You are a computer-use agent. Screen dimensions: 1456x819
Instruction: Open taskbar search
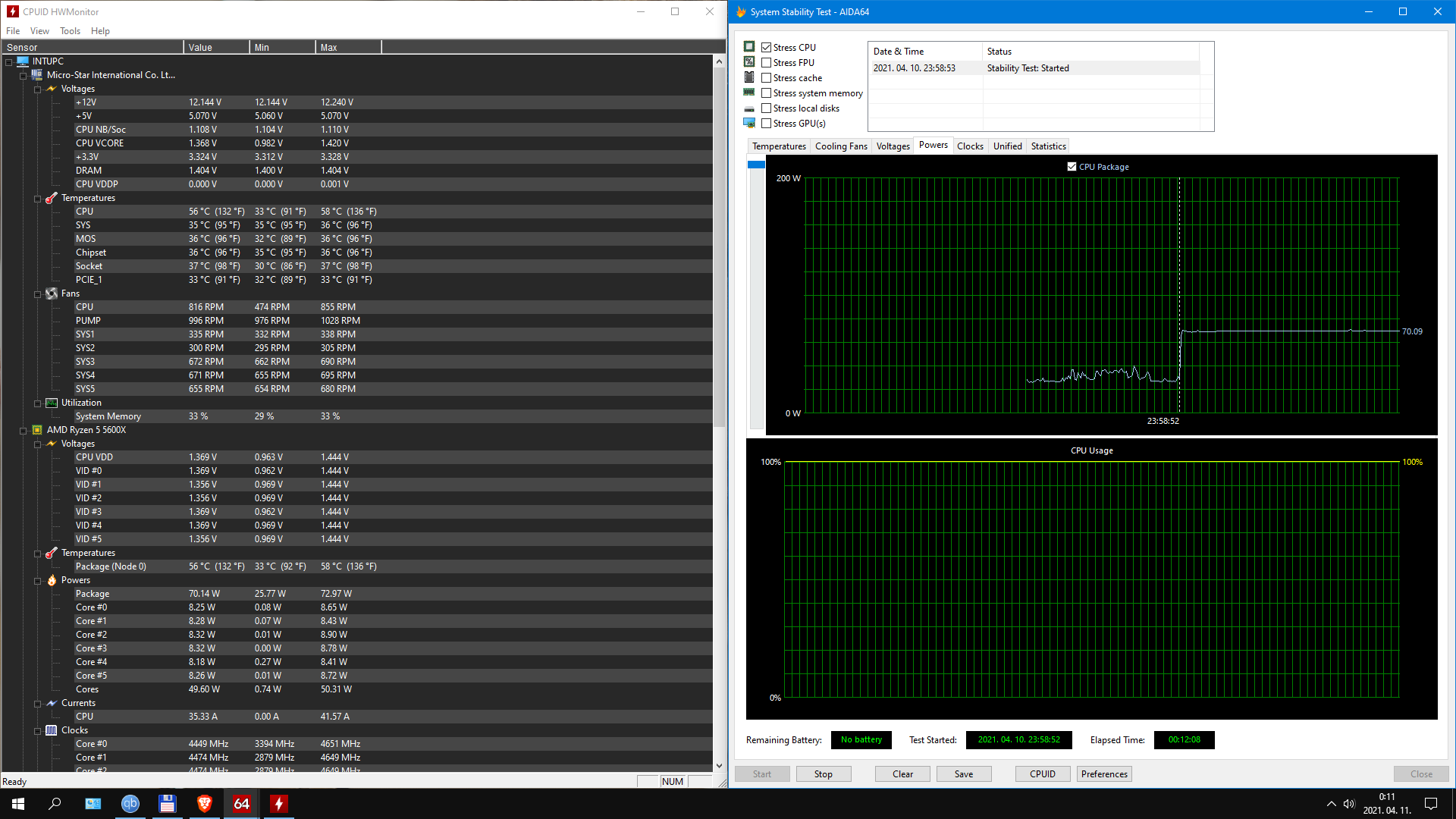click(55, 804)
